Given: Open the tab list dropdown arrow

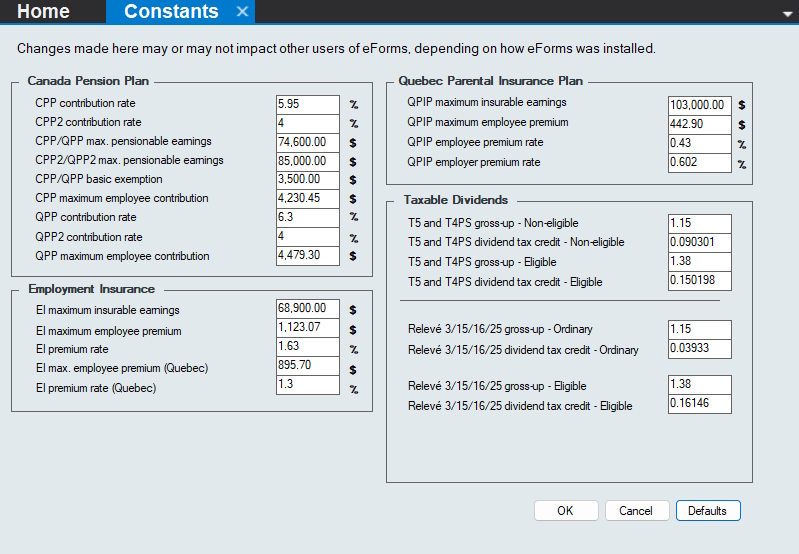Looking at the screenshot, I should (x=788, y=14).
